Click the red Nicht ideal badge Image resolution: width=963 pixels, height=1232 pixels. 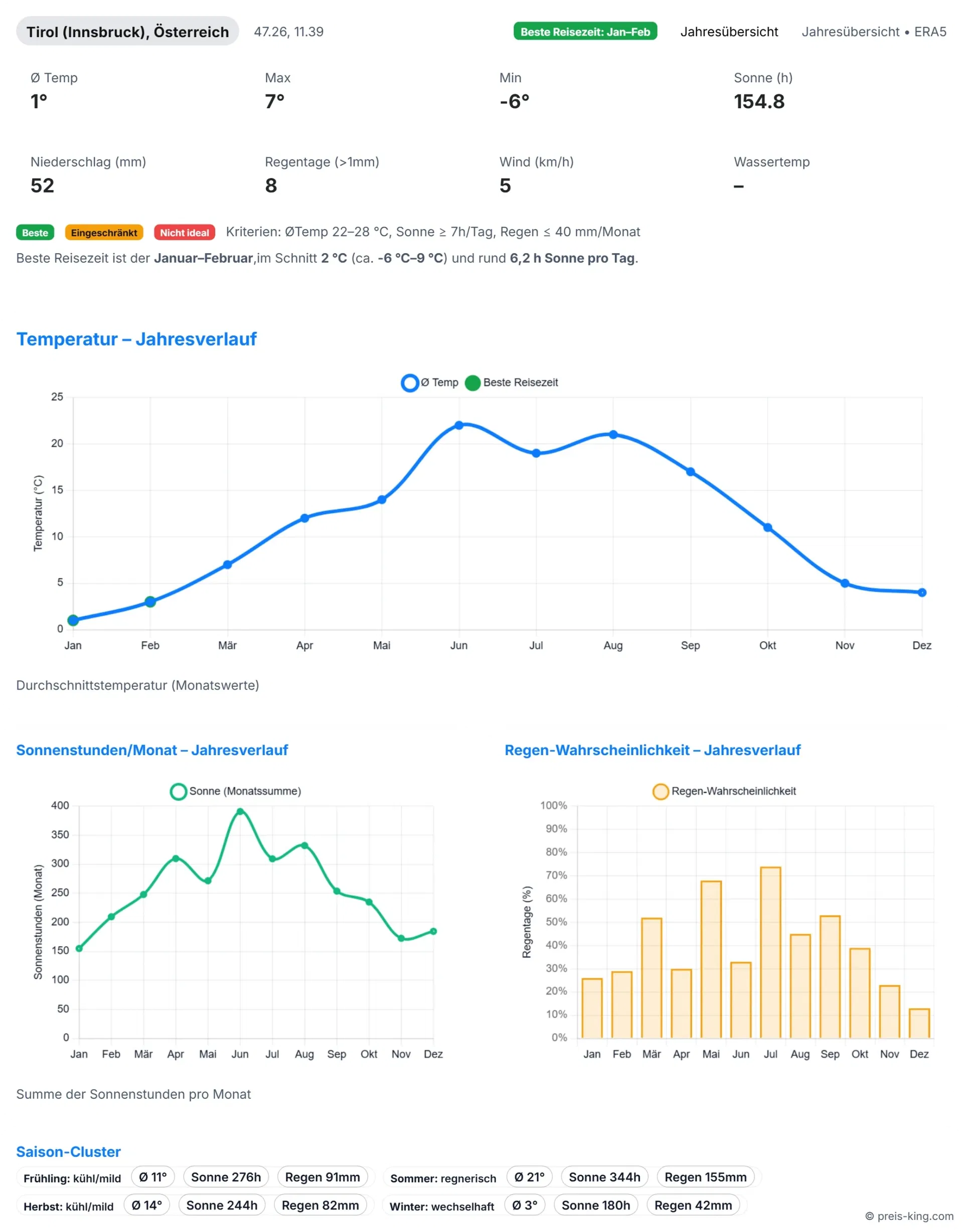pyautogui.click(x=184, y=233)
